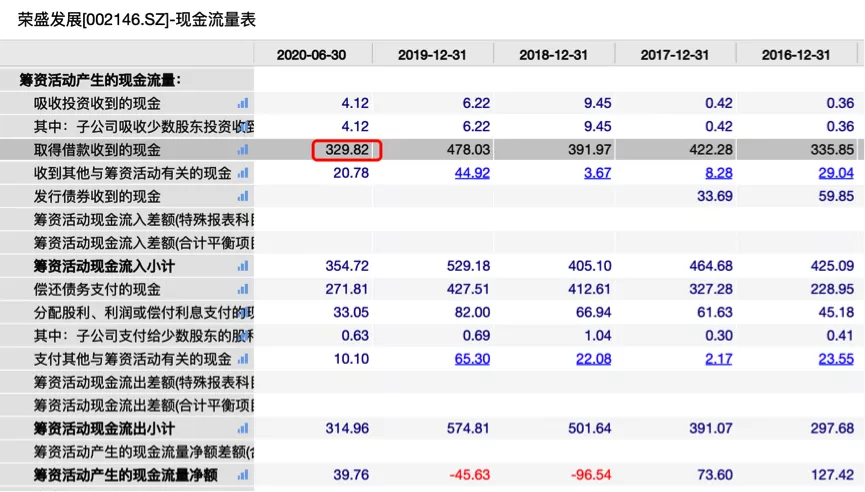Open chart icon for 筹资活动产生的现金流量净额 row

(243, 474)
